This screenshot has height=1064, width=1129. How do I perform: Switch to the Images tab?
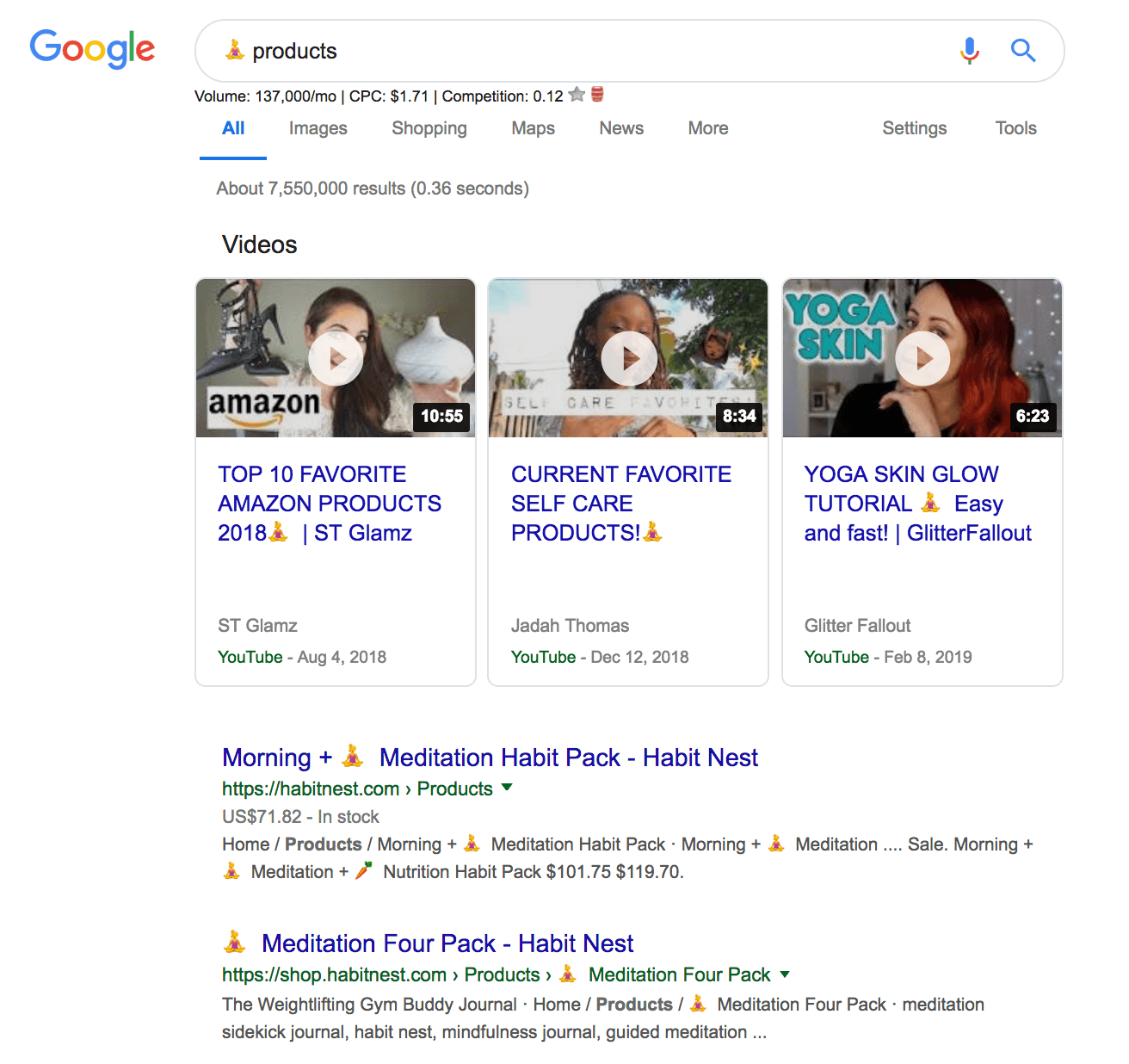point(318,128)
